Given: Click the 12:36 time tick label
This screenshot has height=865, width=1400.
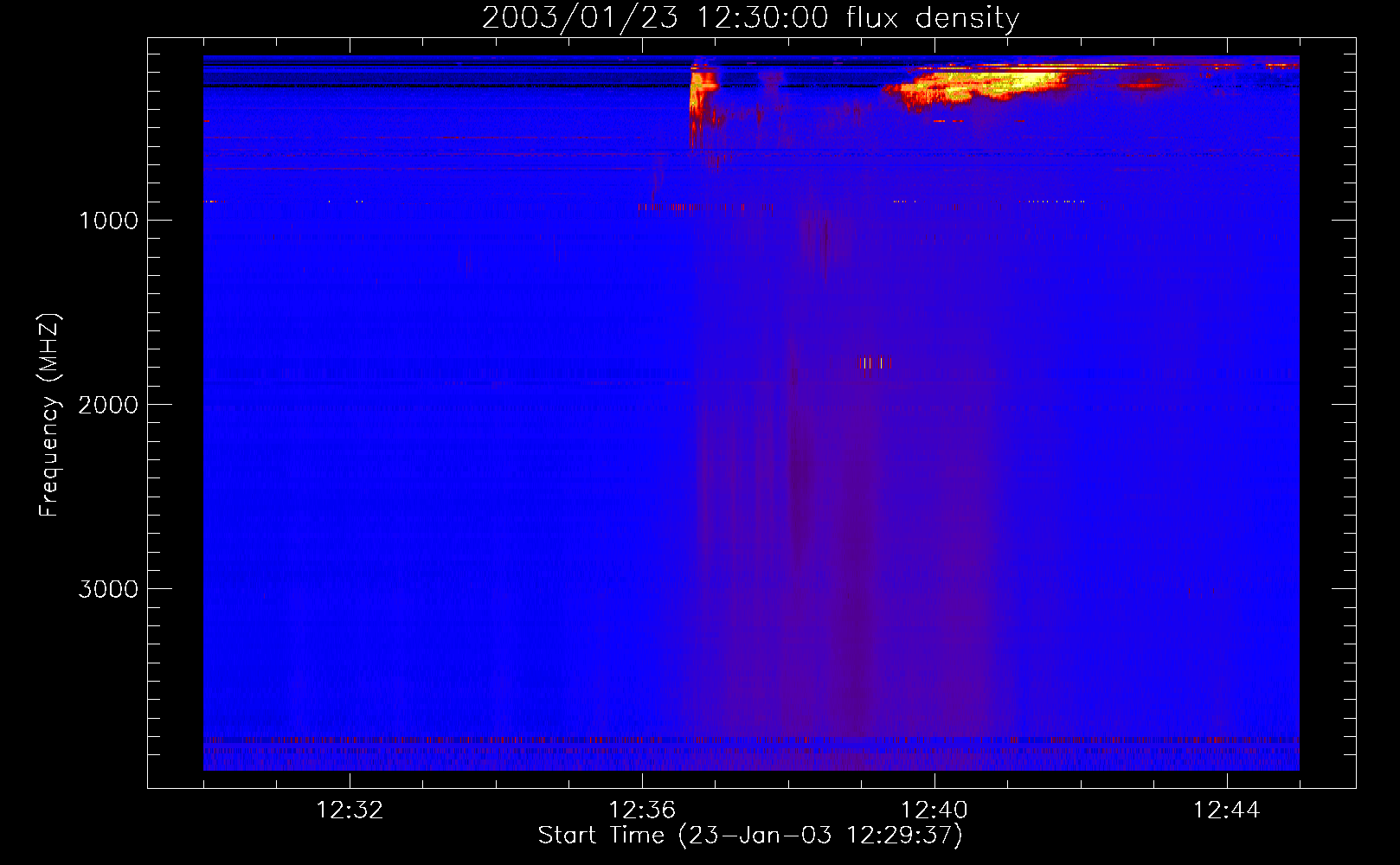Looking at the screenshot, I should tap(642, 811).
